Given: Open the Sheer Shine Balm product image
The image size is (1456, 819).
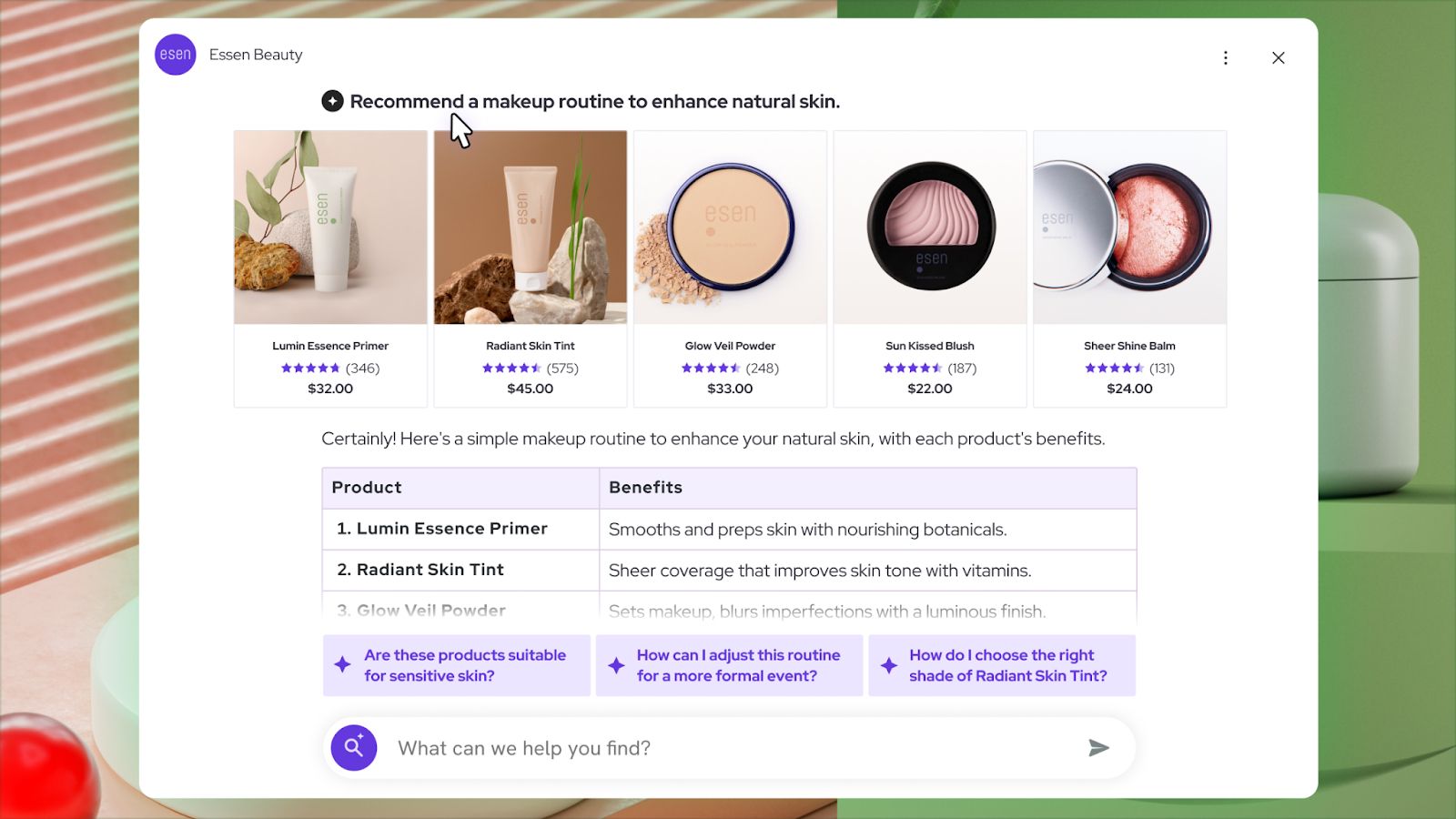Looking at the screenshot, I should pyautogui.click(x=1129, y=227).
